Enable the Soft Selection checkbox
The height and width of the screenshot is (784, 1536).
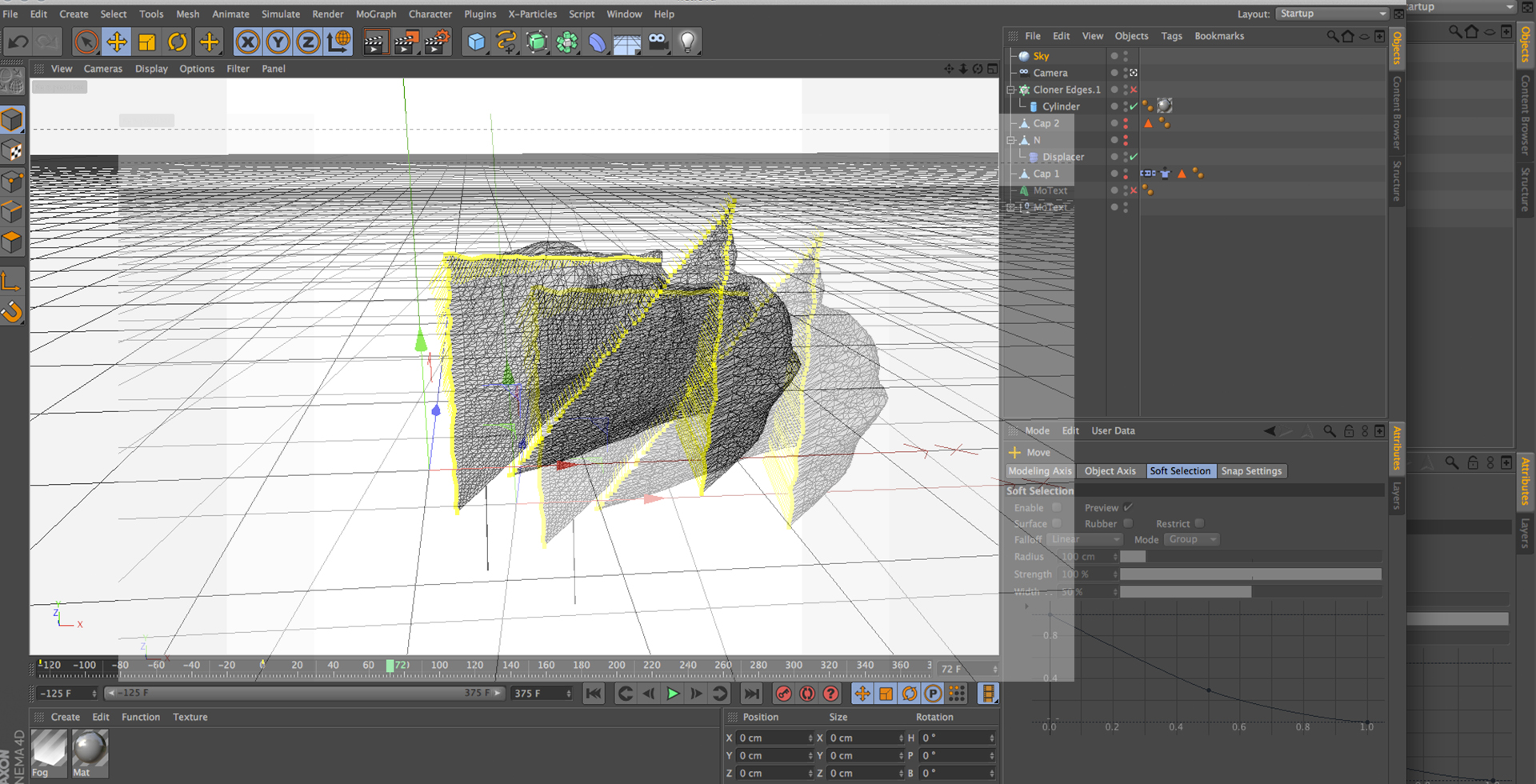coord(1056,508)
